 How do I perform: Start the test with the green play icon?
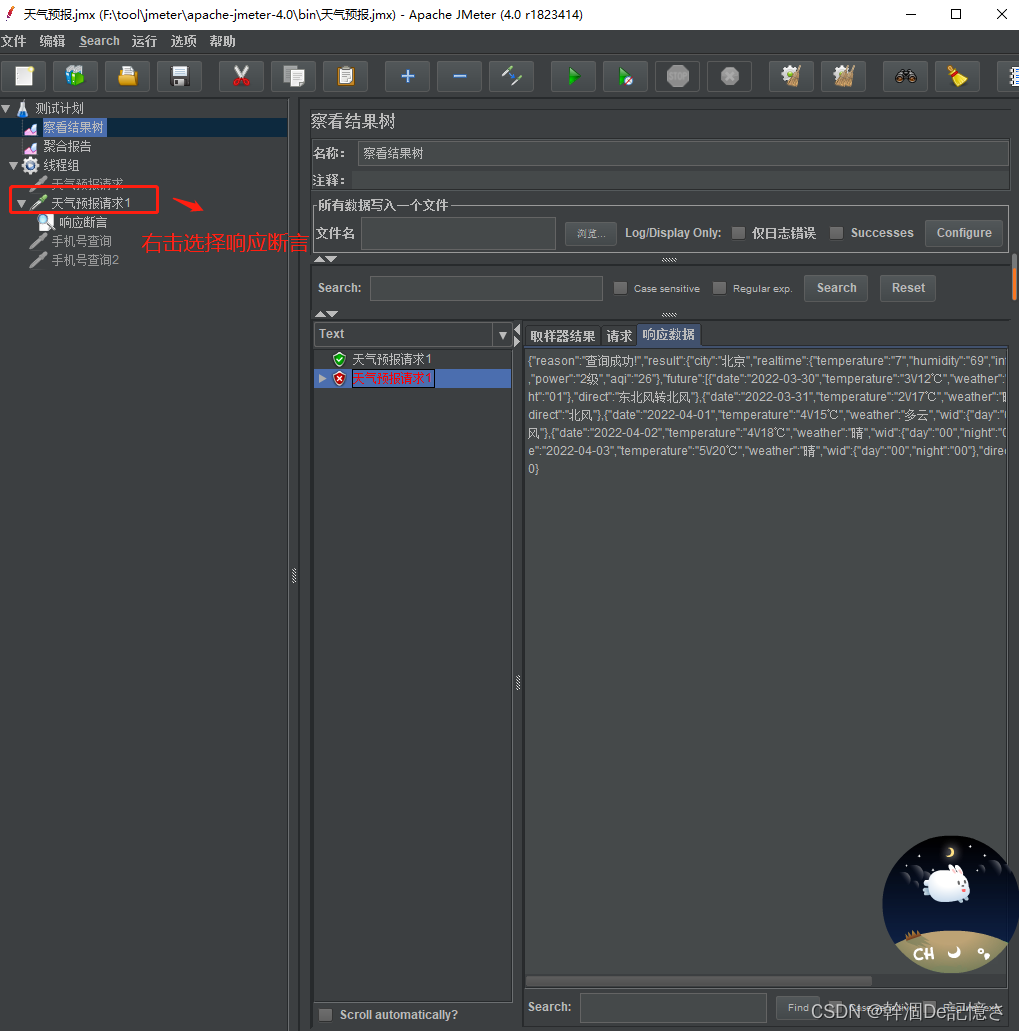click(x=573, y=76)
